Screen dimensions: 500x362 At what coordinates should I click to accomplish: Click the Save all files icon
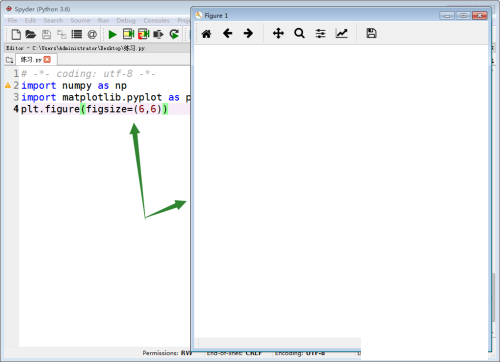61,34
